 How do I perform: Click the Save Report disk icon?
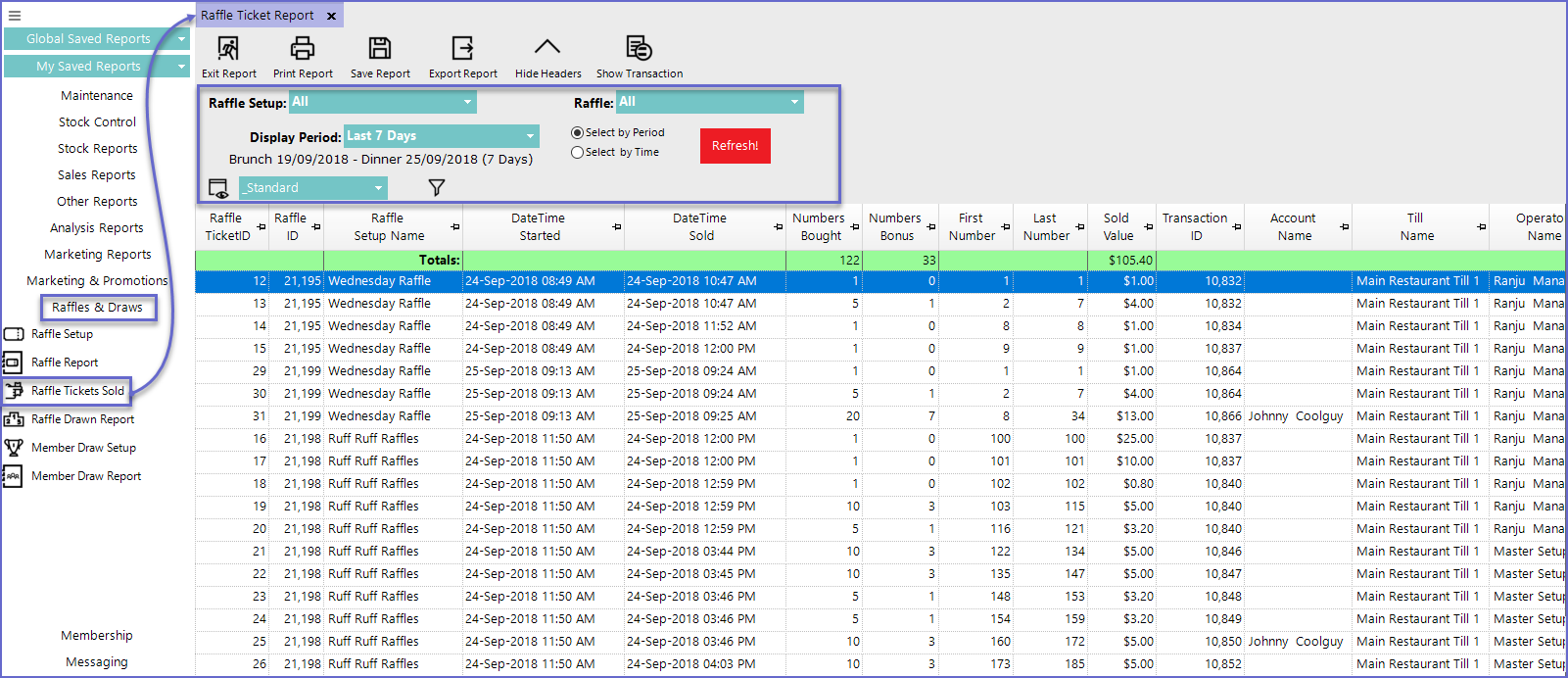(x=380, y=48)
